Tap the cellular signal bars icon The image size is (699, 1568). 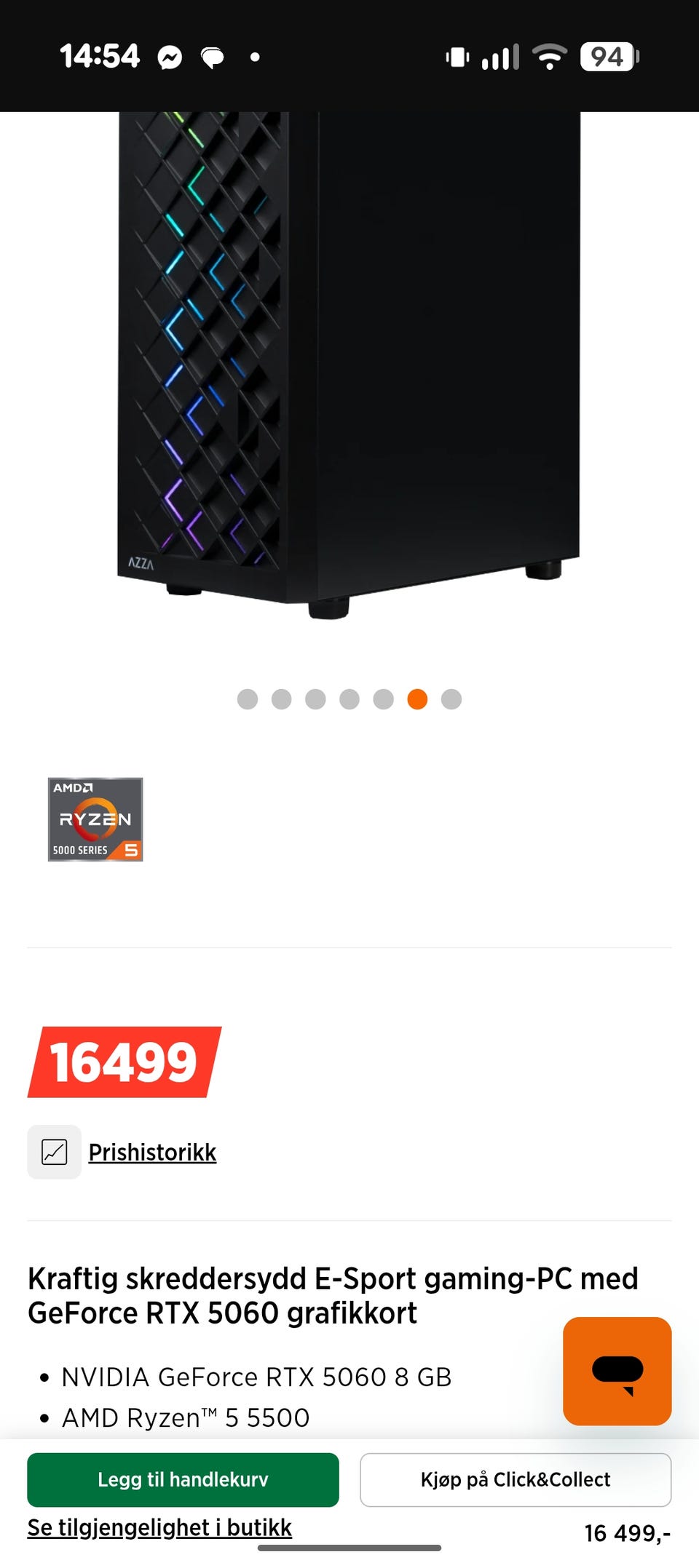pyautogui.click(x=500, y=57)
